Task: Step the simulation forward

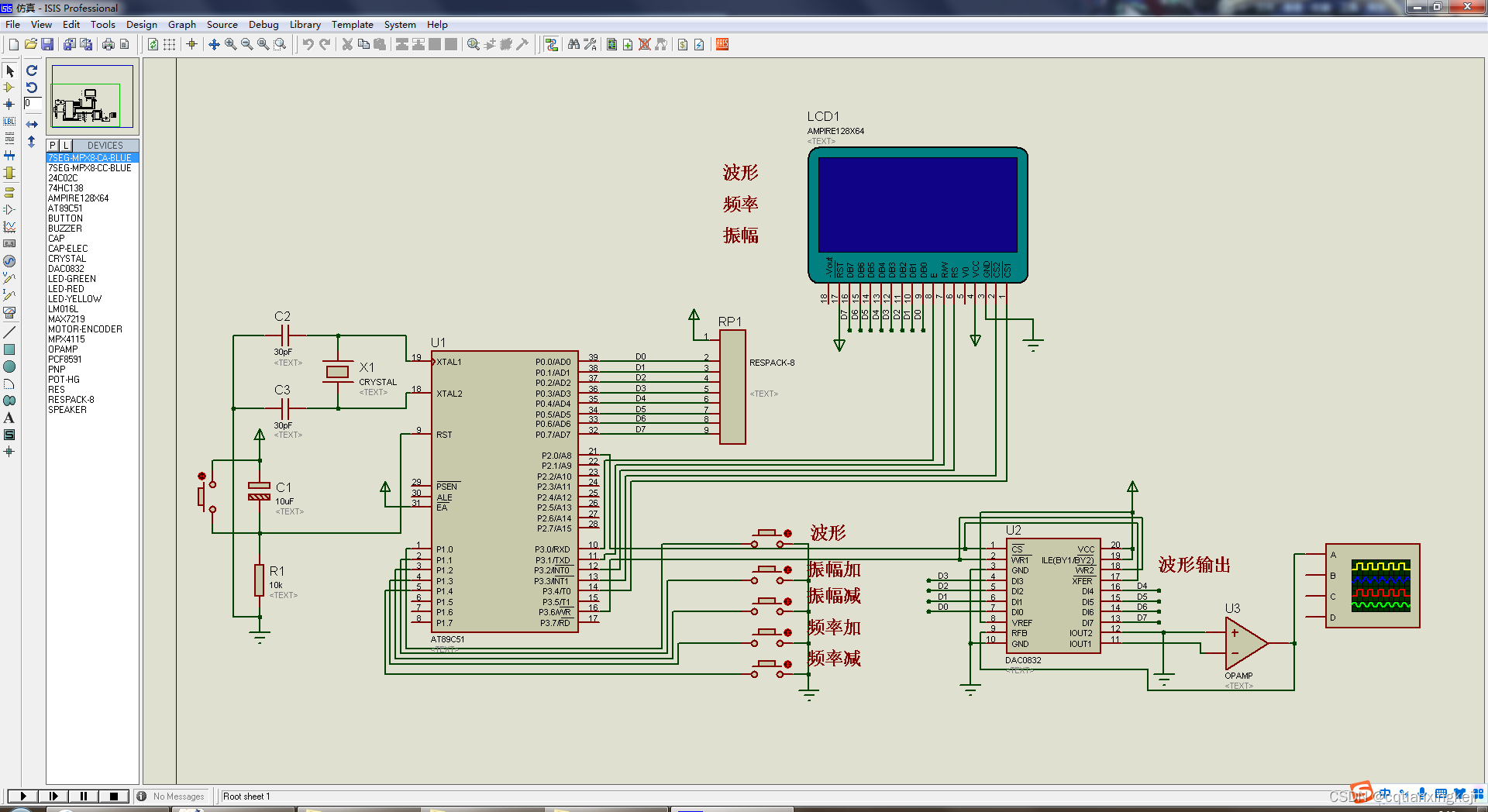Action: point(53,796)
